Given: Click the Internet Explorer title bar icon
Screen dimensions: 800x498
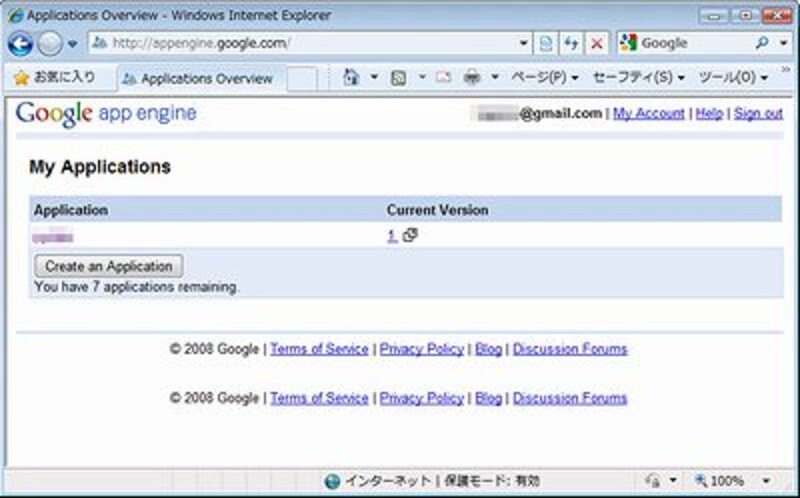Looking at the screenshot, I should pyautogui.click(x=15, y=16).
